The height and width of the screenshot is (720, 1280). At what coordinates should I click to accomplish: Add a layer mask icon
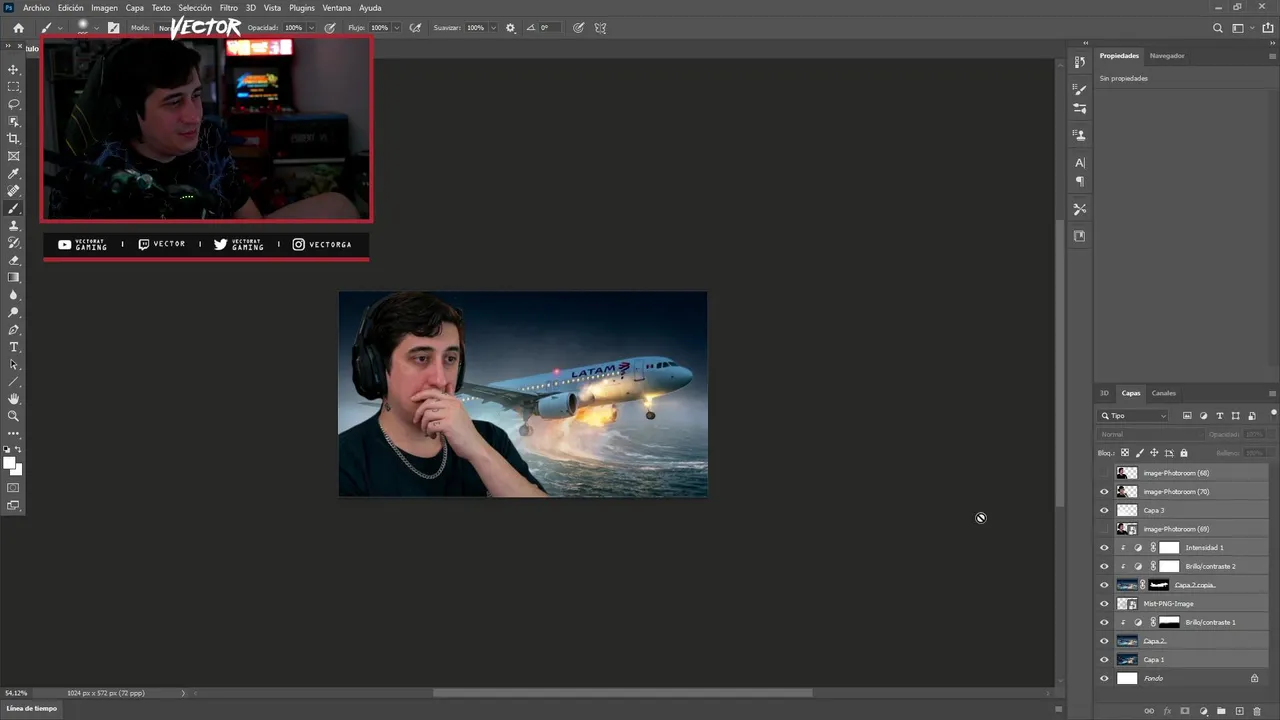tap(1185, 711)
